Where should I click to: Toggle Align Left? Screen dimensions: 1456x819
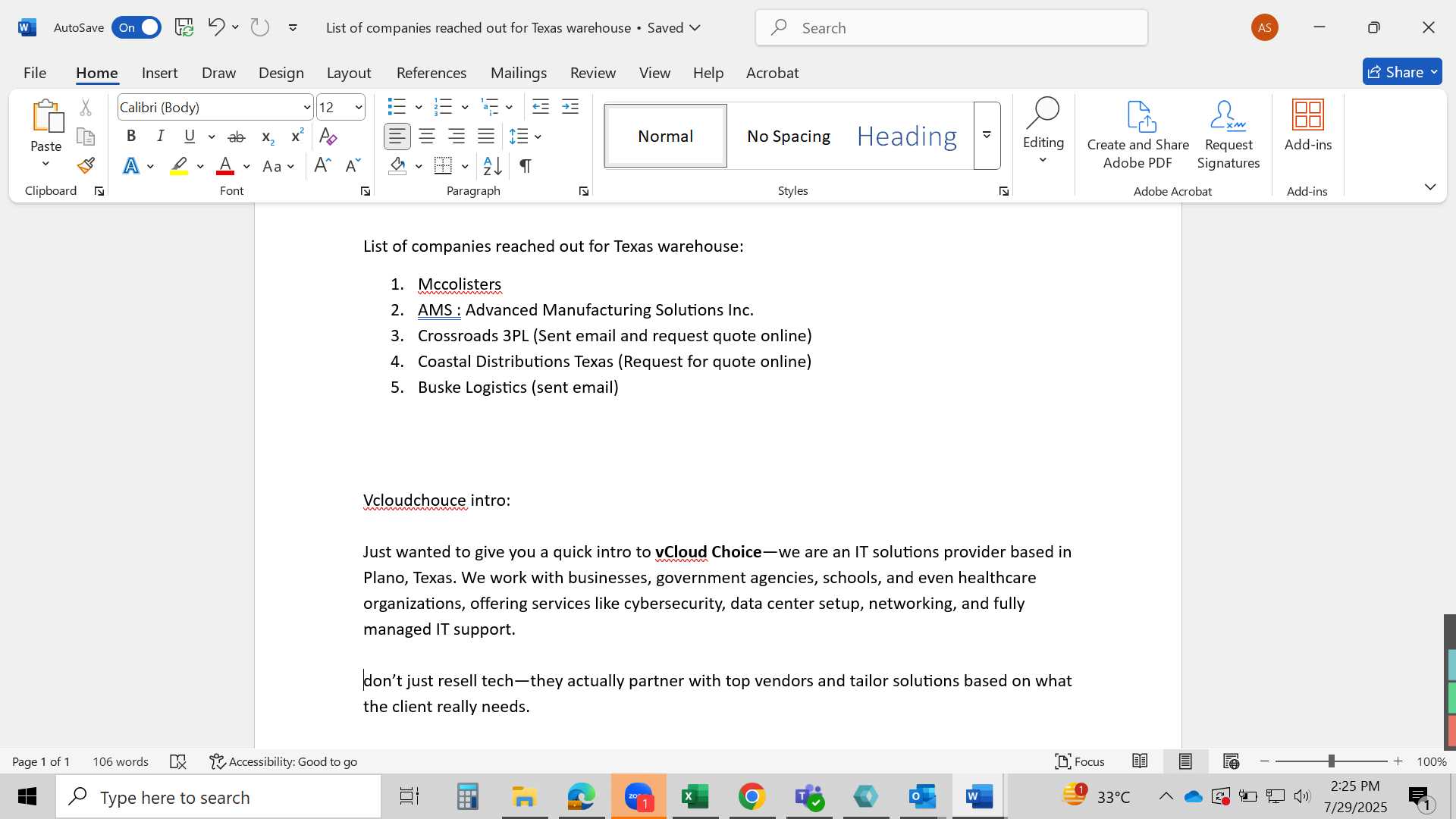(x=397, y=136)
